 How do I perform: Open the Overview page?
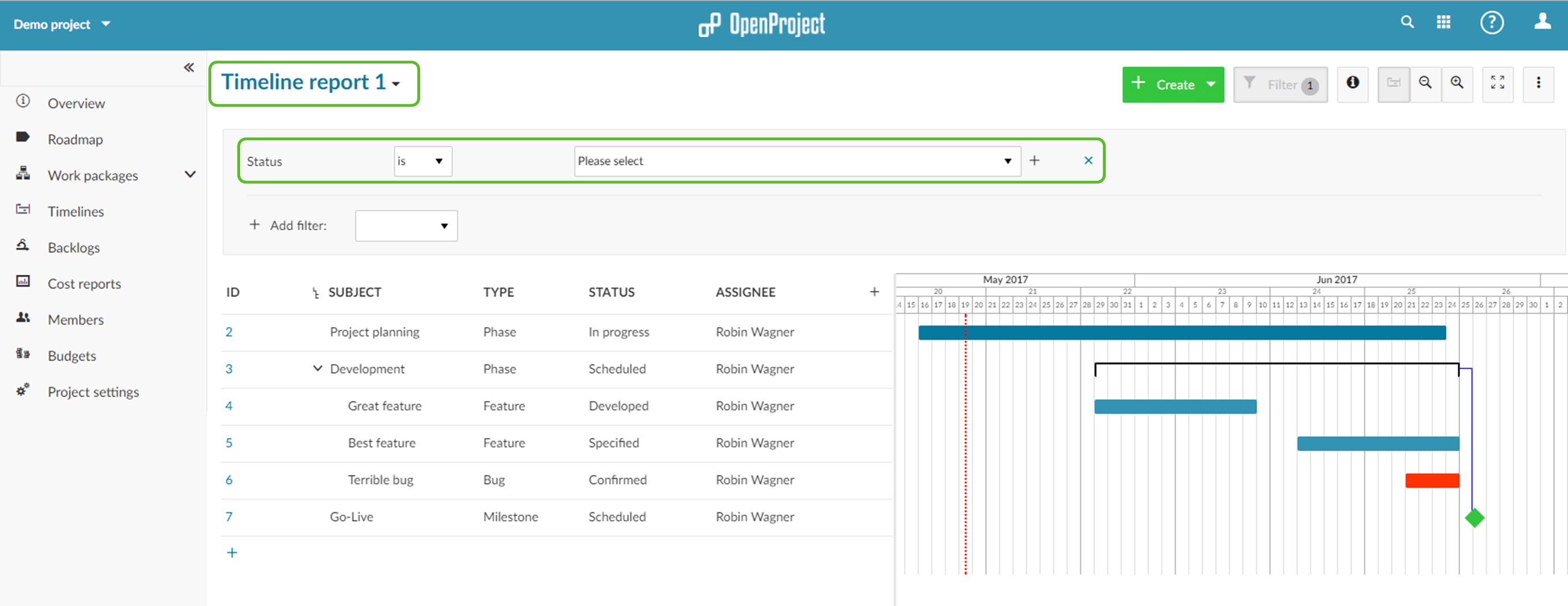(76, 103)
